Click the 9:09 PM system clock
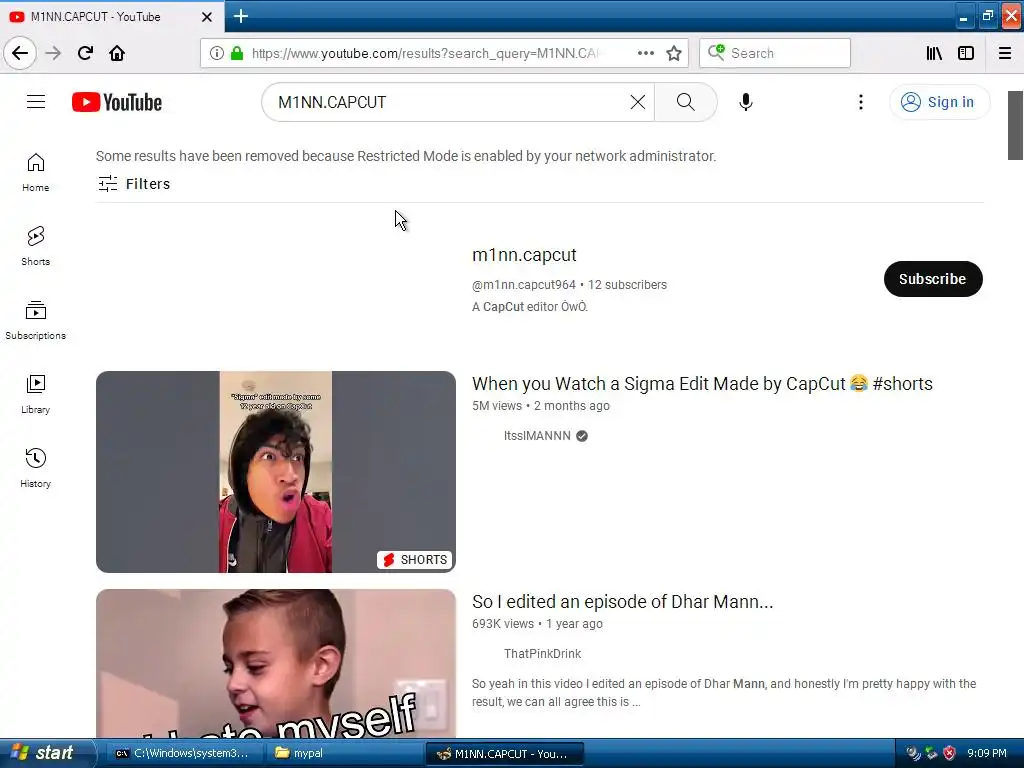This screenshot has height=768, width=1024. [987, 753]
